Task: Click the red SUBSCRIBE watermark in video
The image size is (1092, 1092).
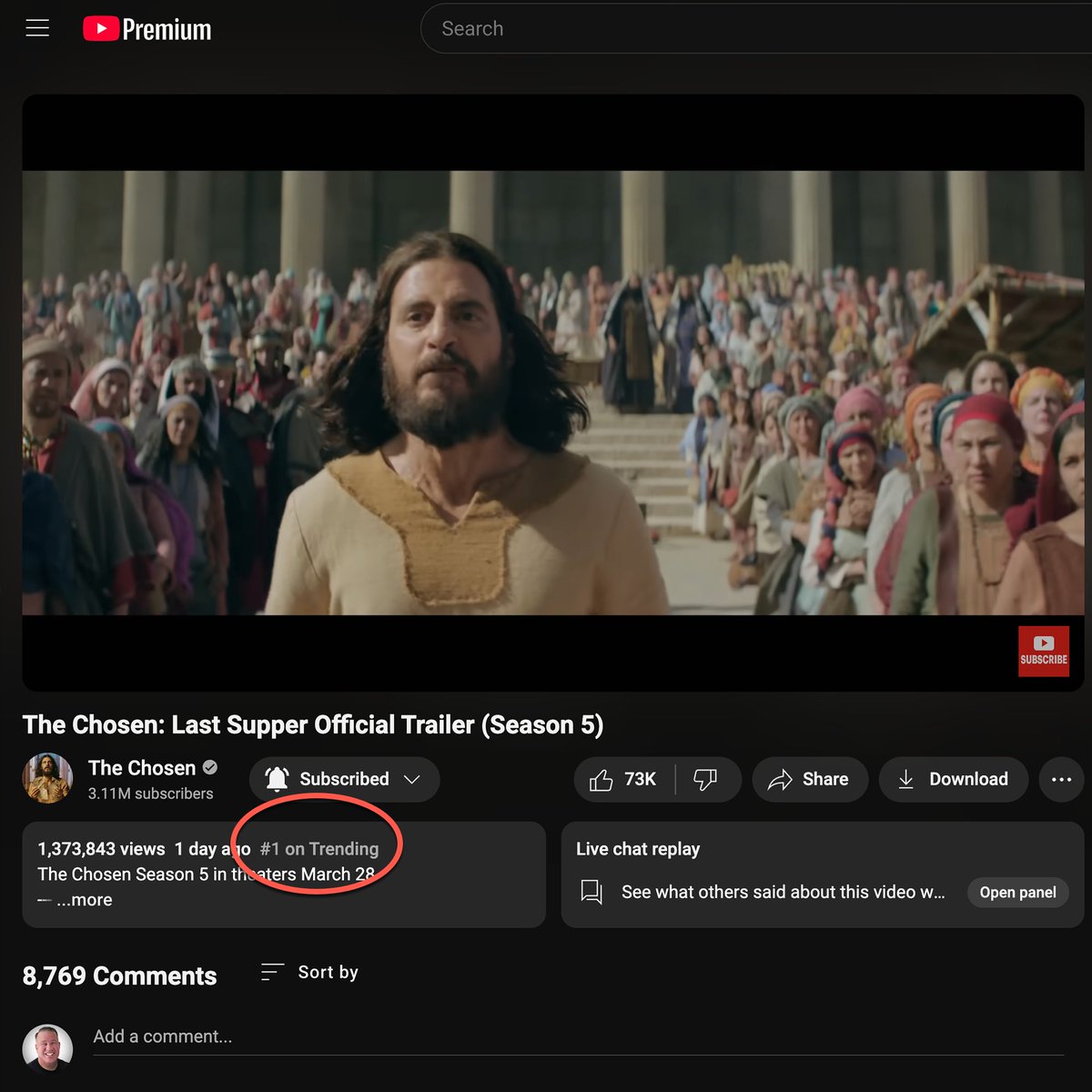Action: (1043, 651)
